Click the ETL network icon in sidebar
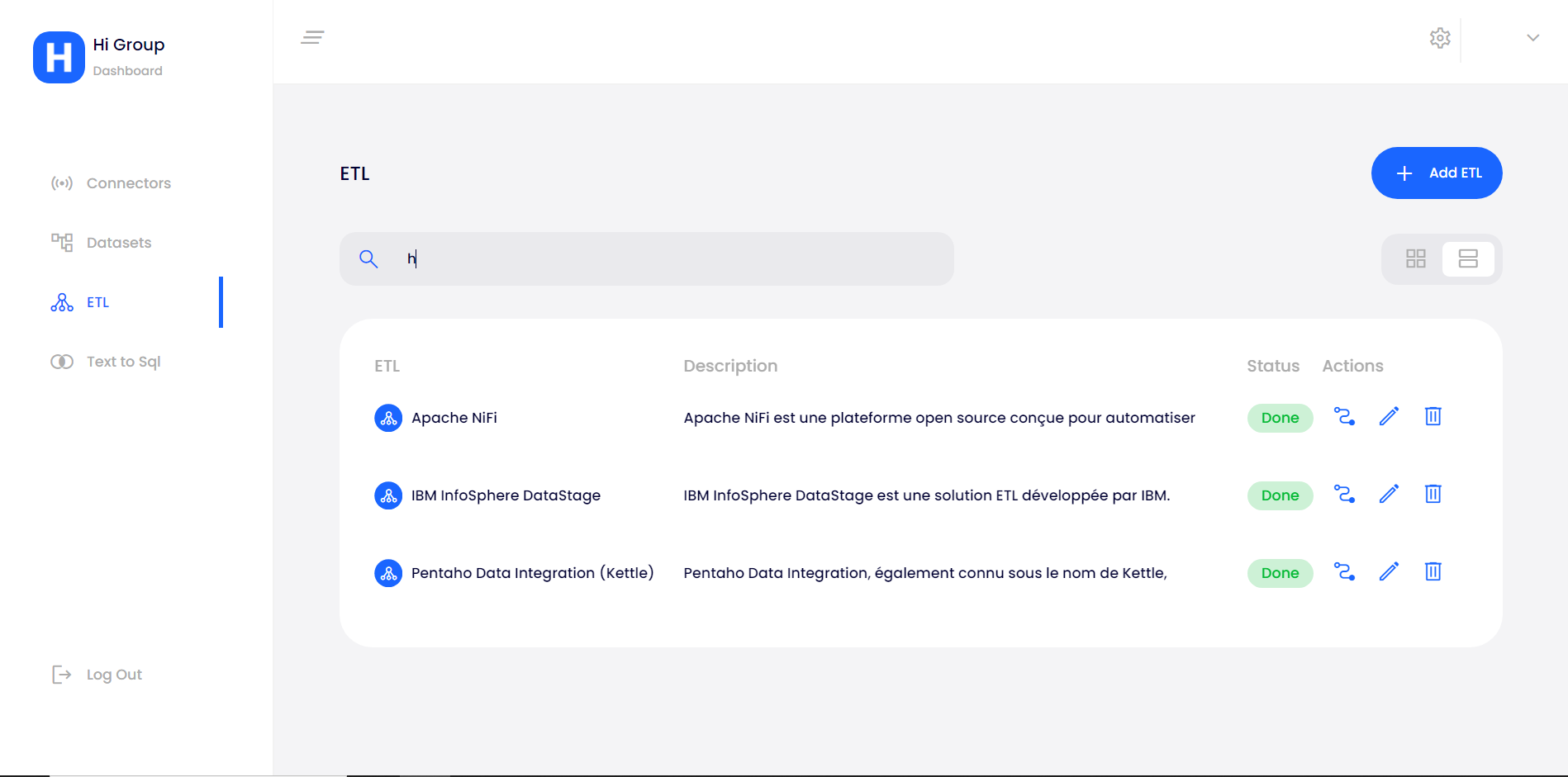1568x777 pixels. coord(62,302)
